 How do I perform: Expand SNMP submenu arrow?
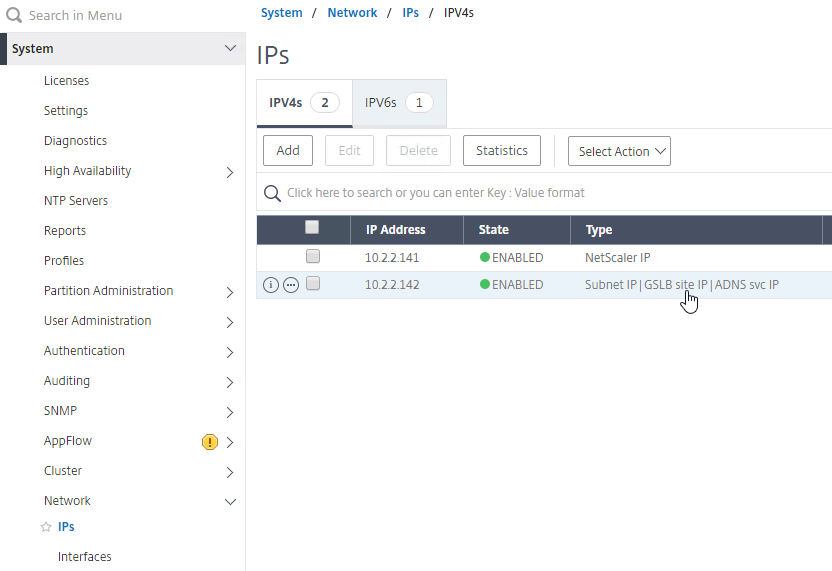coord(230,412)
